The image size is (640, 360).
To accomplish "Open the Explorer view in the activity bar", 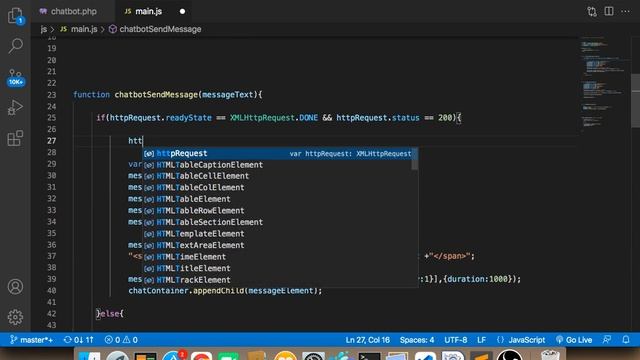I will pyautogui.click(x=16, y=16).
